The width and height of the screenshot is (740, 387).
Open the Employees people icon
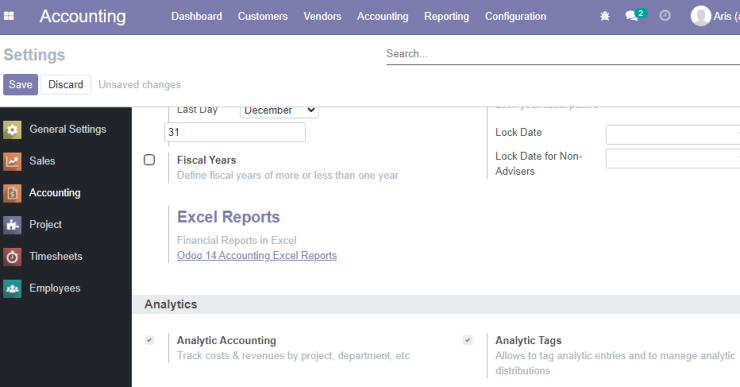[12, 288]
